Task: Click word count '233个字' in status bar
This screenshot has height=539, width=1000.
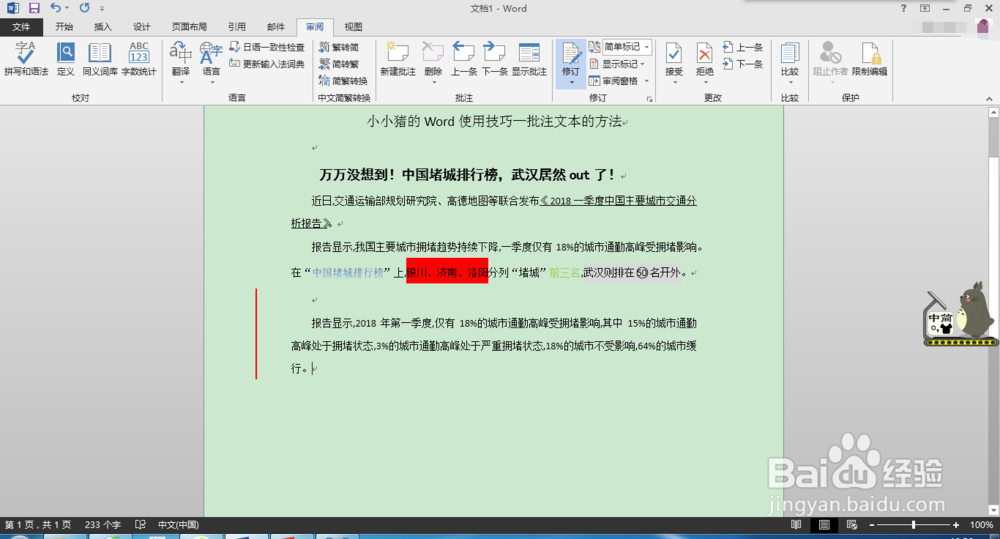Action: 103,524
